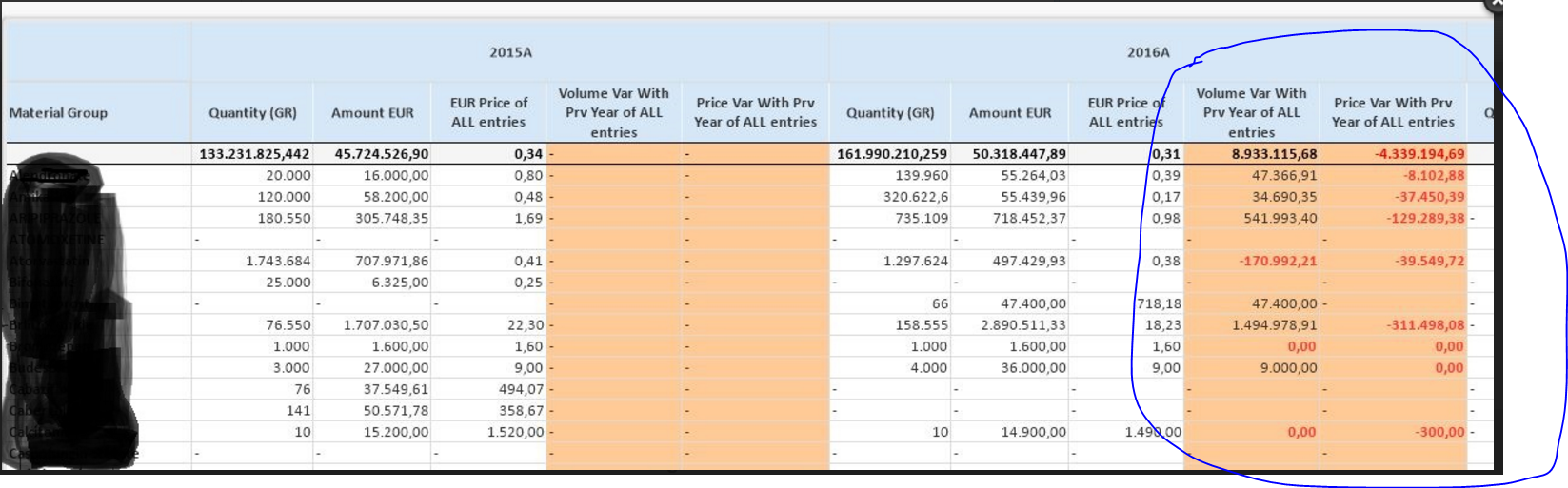Screen dimensions: 1568x488
Task: Click the Quantity (GR) header under 2016A
Action: [890, 113]
